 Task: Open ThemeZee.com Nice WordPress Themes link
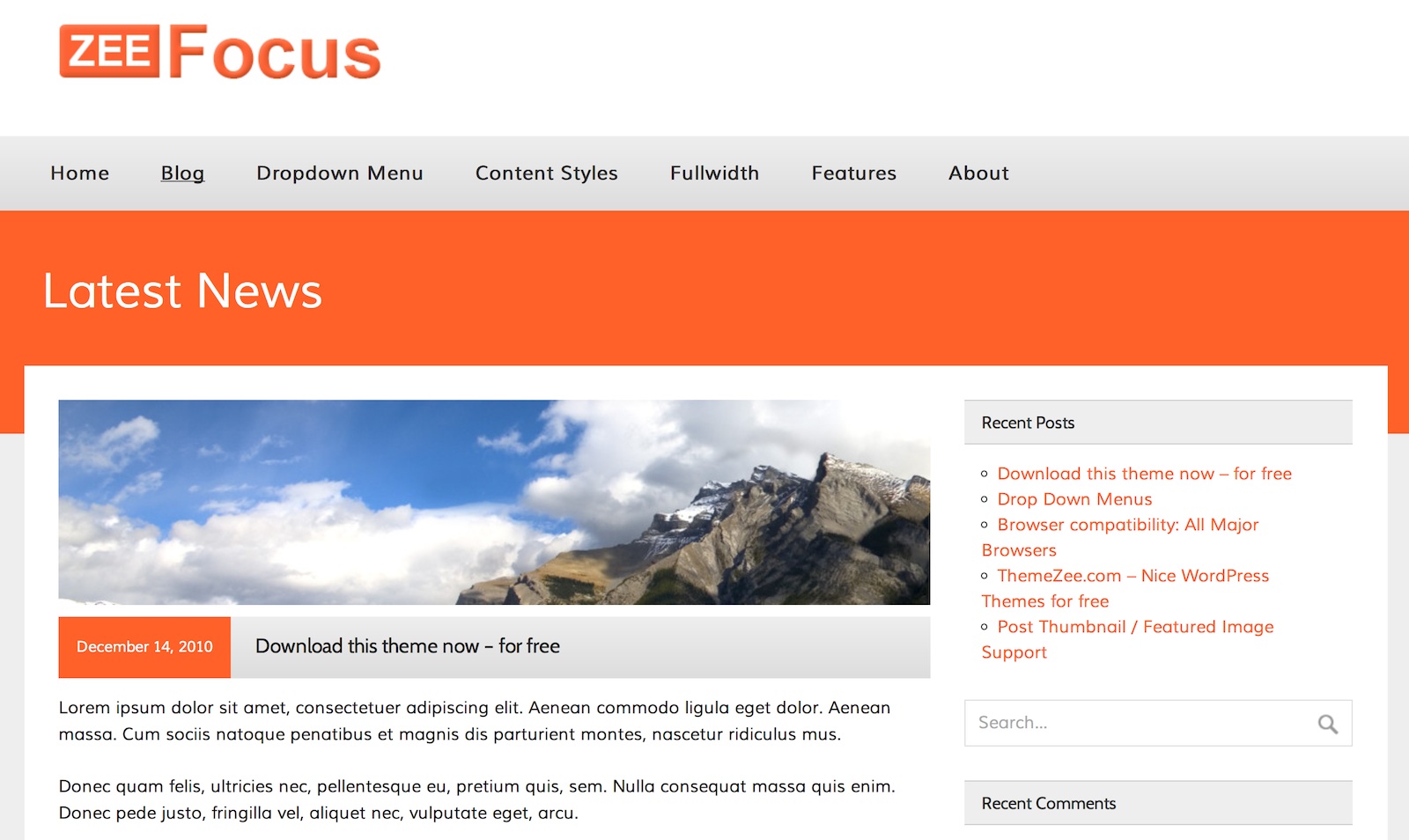coord(1125,588)
